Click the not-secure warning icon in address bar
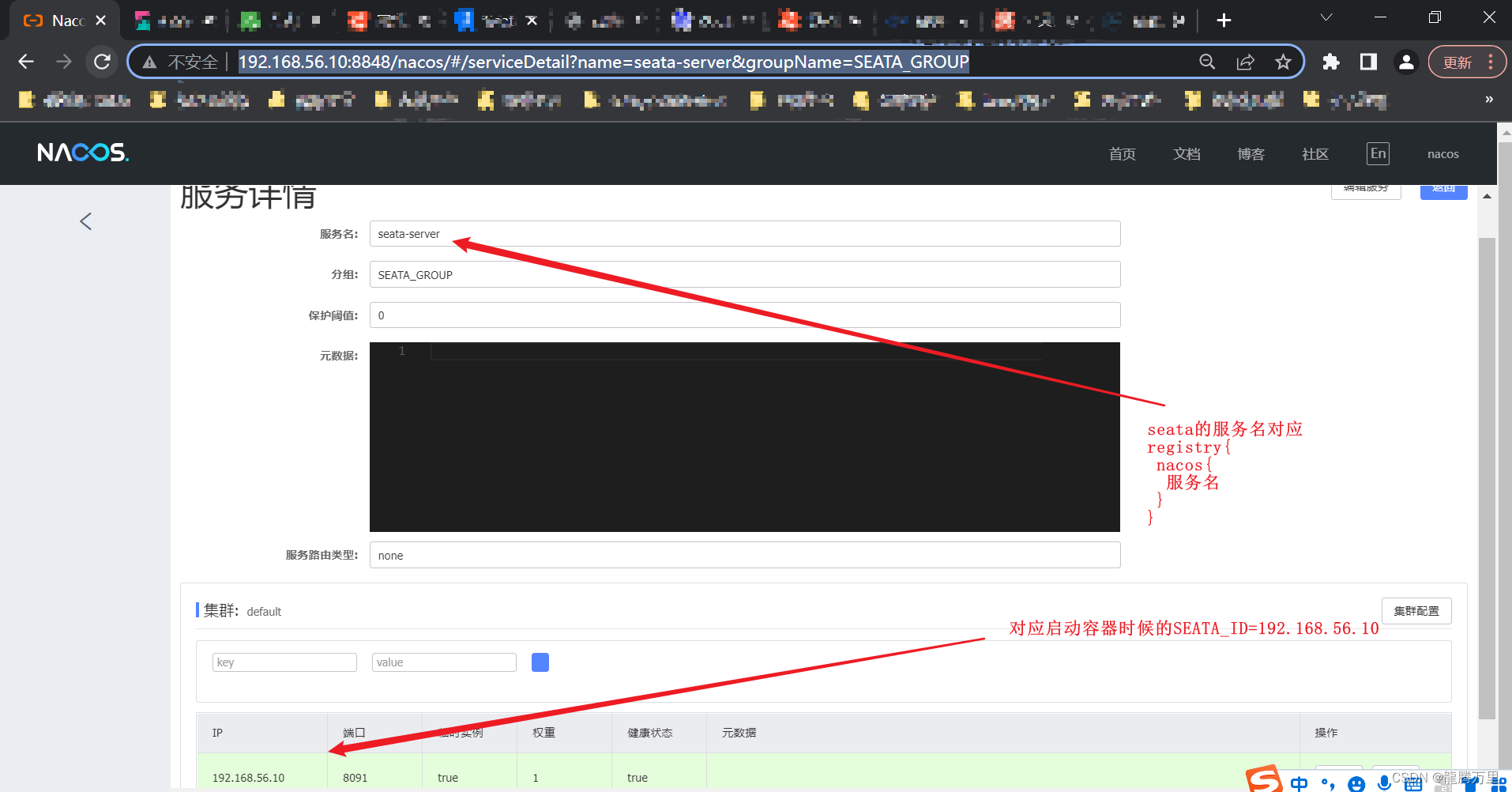 pyautogui.click(x=149, y=62)
